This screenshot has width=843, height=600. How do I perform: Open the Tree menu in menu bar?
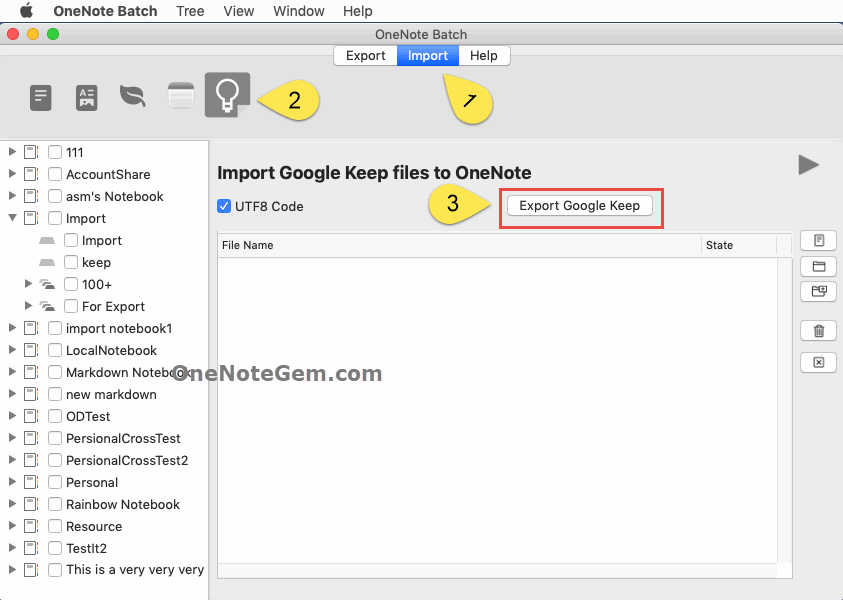pyautogui.click(x=190, y=11)
